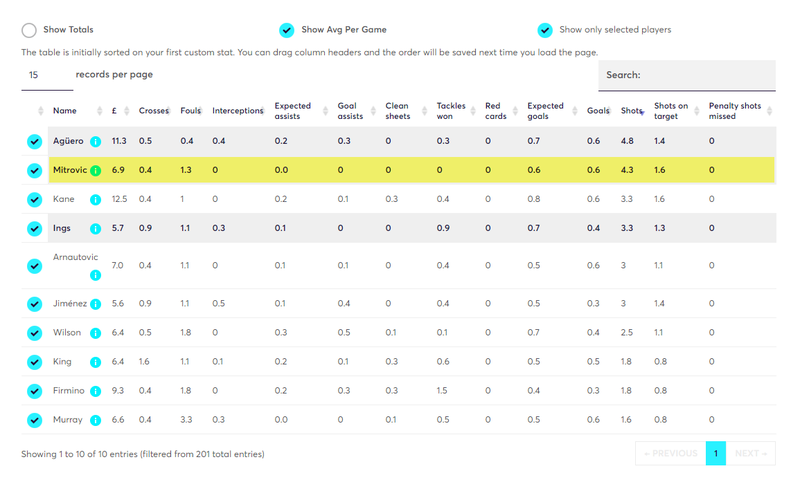
Task: Open the records per page dropdown
Action: [47, 75]
